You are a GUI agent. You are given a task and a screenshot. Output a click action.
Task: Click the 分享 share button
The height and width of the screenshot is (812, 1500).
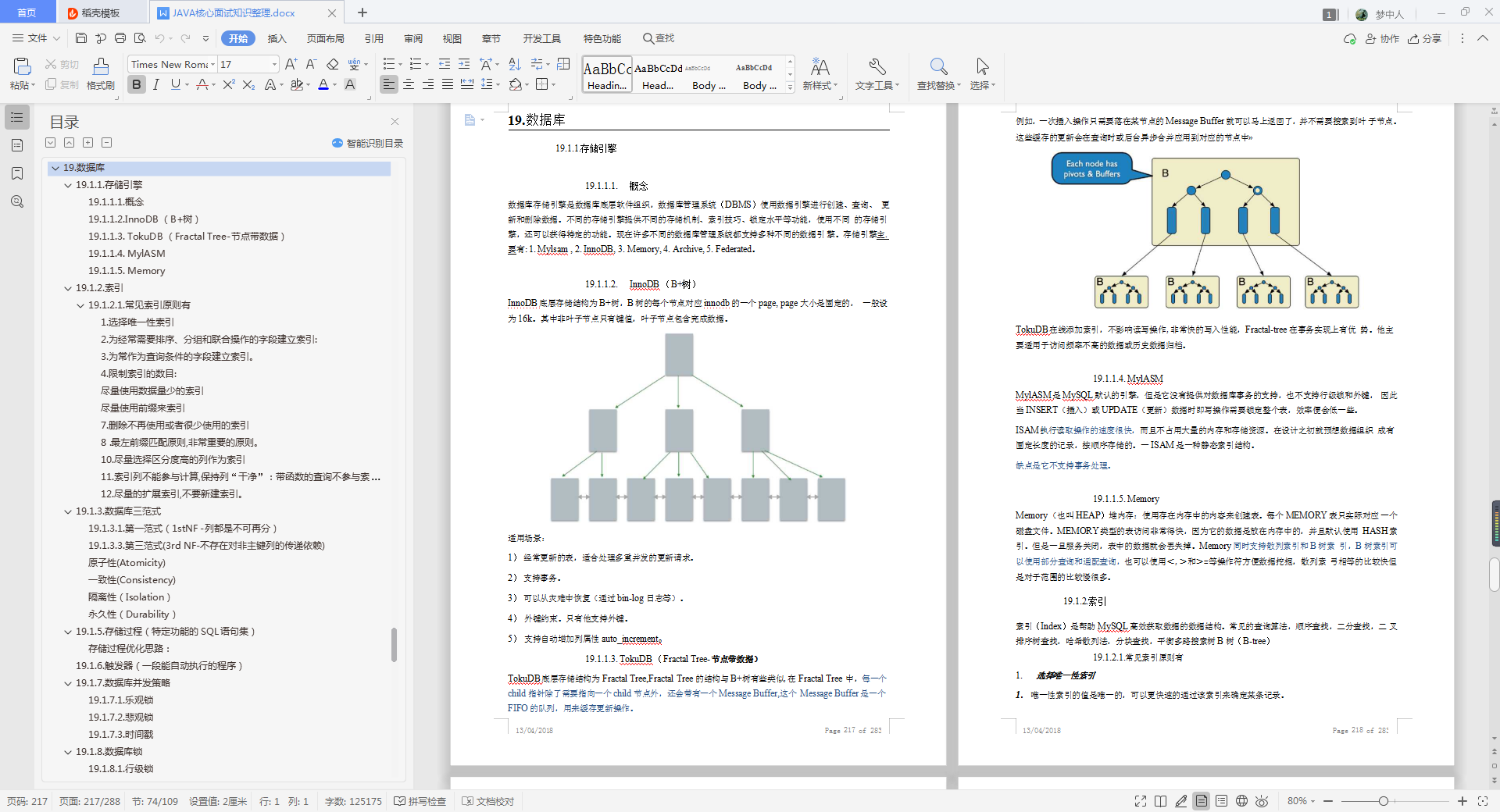click(1424, 38)
